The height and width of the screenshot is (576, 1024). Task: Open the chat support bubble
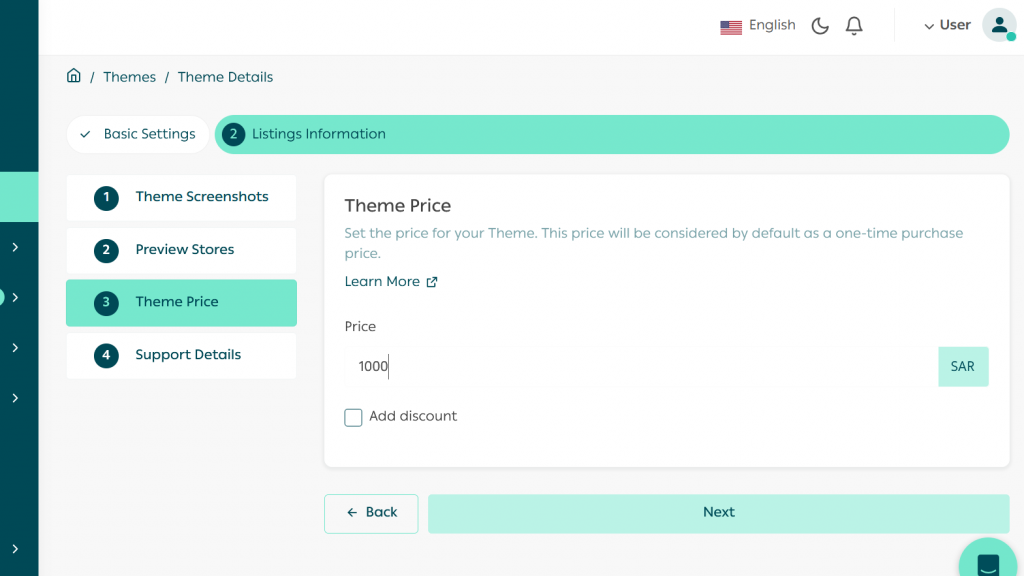pos(988,562)
